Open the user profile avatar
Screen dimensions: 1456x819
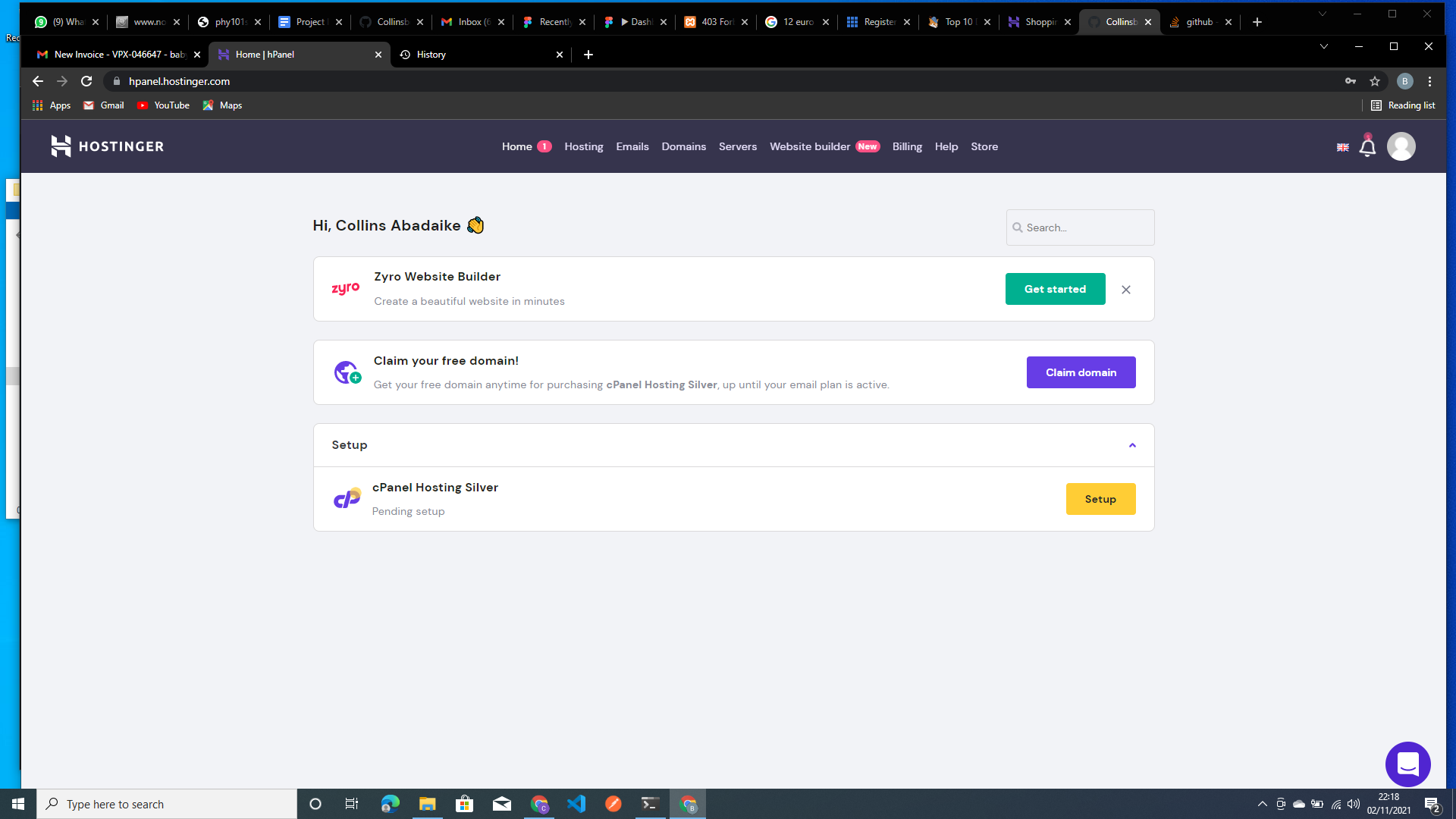1401,146
